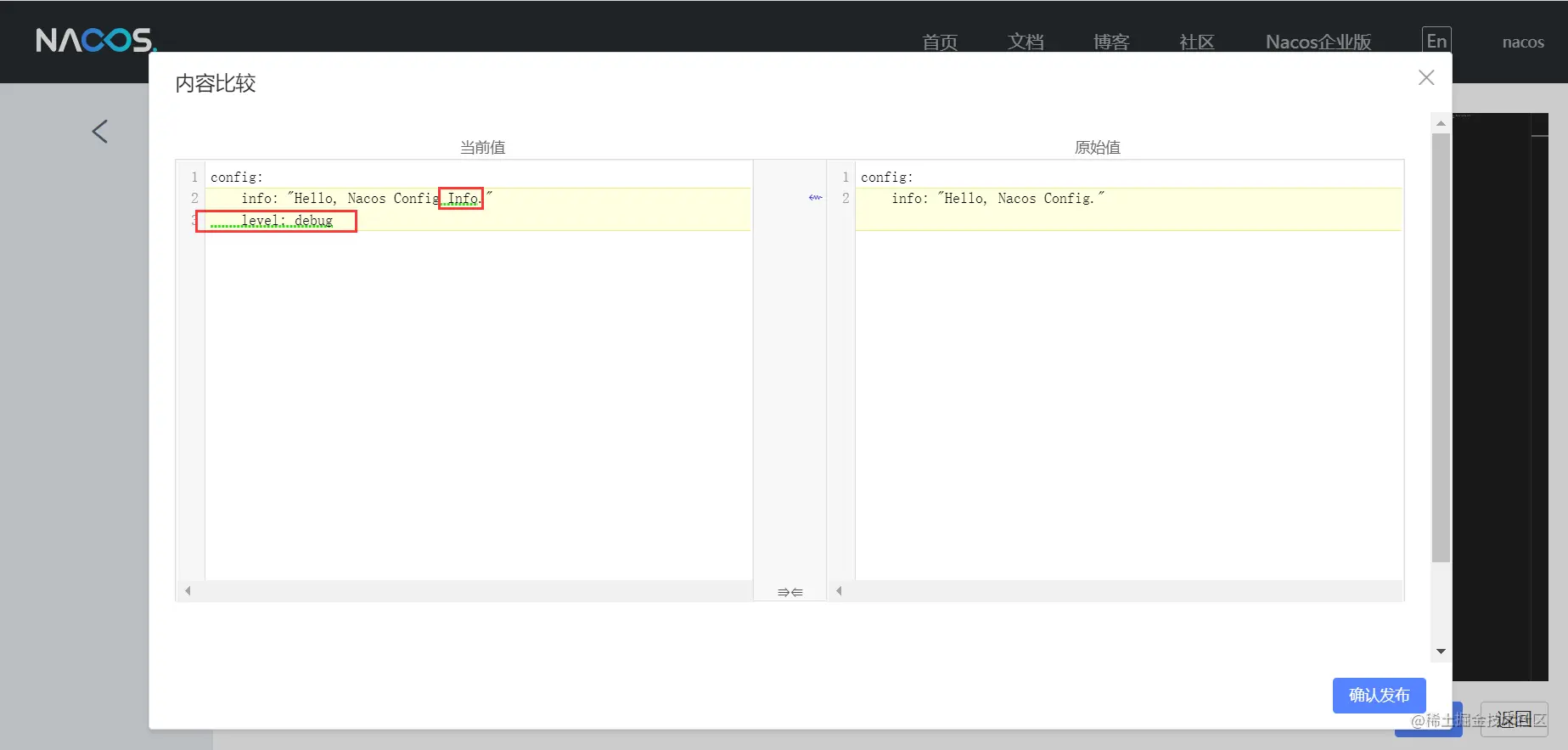1568x750 pixels.
Task: Revert line 2 change with the merge arrow
Action: click(x=815, y=198)
